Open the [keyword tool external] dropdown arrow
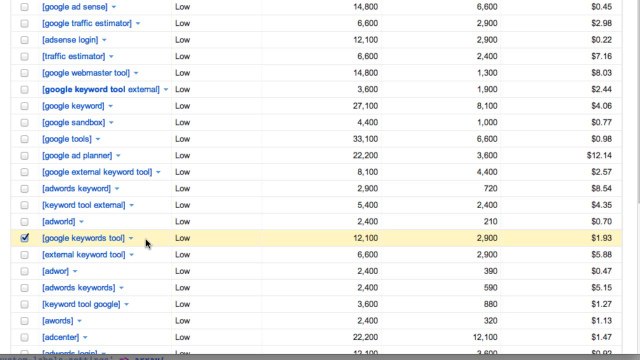 tap(131, 206)
